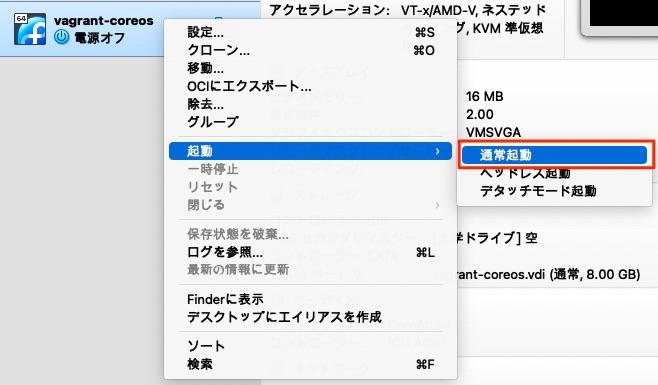Image resolution: width=658 pixels, height=385 pixels.
Task: Click the 2.00 value in details
Action: point(480,114)
